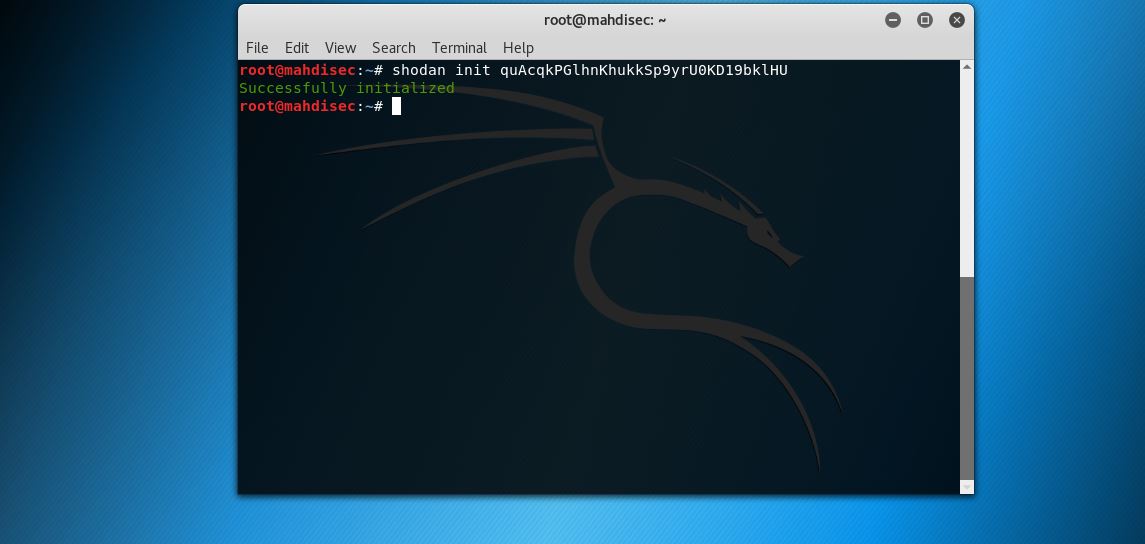This screenshot has height=544, width=1145.
Task: Close the root@mahdisec terminal window
Action: pos(957,20)
